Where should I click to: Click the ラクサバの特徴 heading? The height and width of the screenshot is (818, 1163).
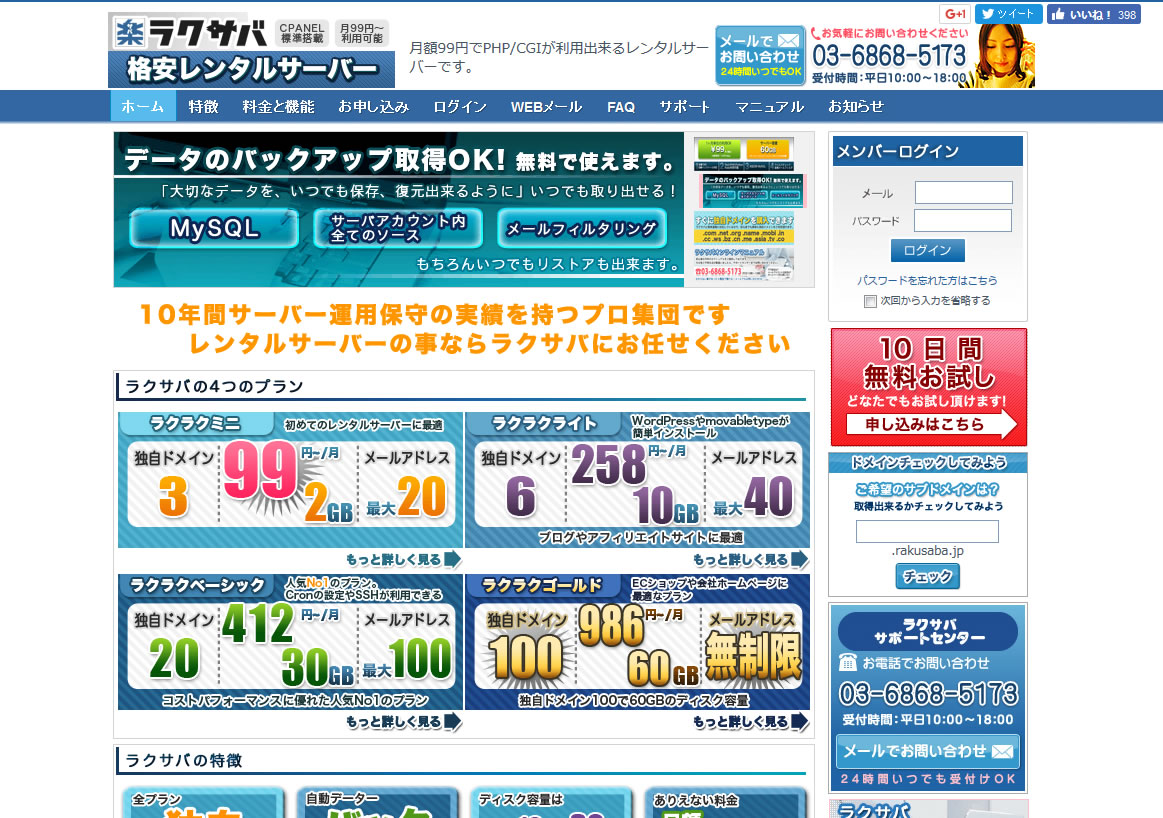(183, 760)
